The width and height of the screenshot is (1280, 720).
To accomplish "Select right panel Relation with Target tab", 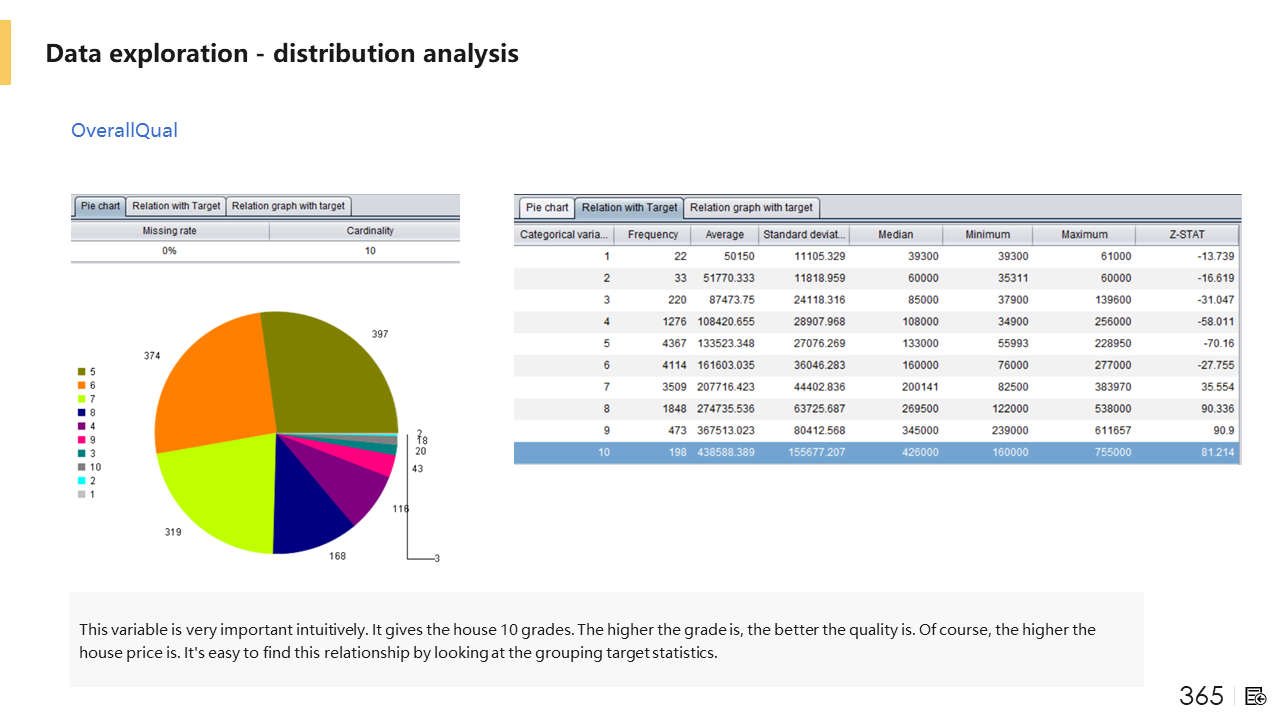I will click(x=629, y=208).
